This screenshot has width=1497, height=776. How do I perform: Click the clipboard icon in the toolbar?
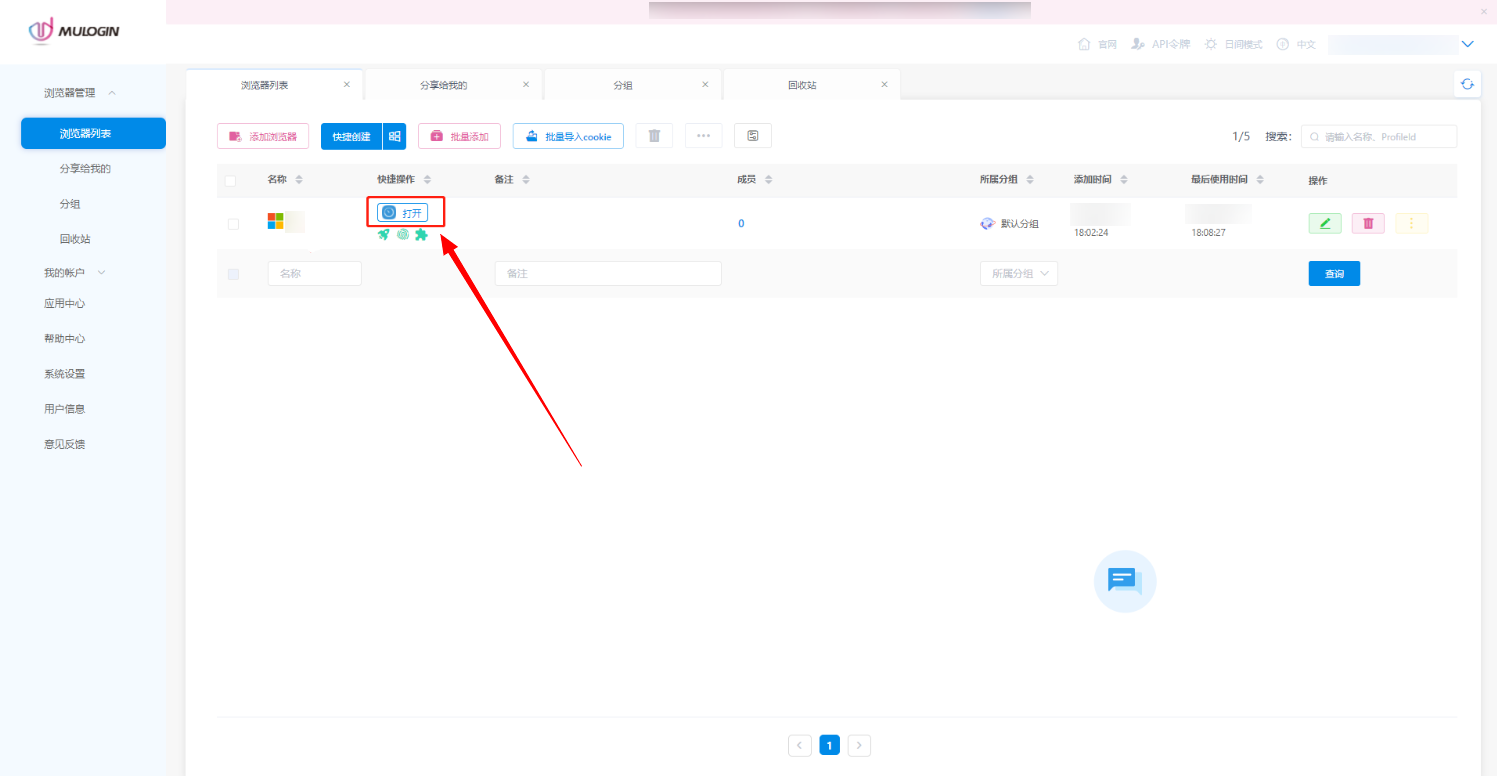click(x=752, y=135)
